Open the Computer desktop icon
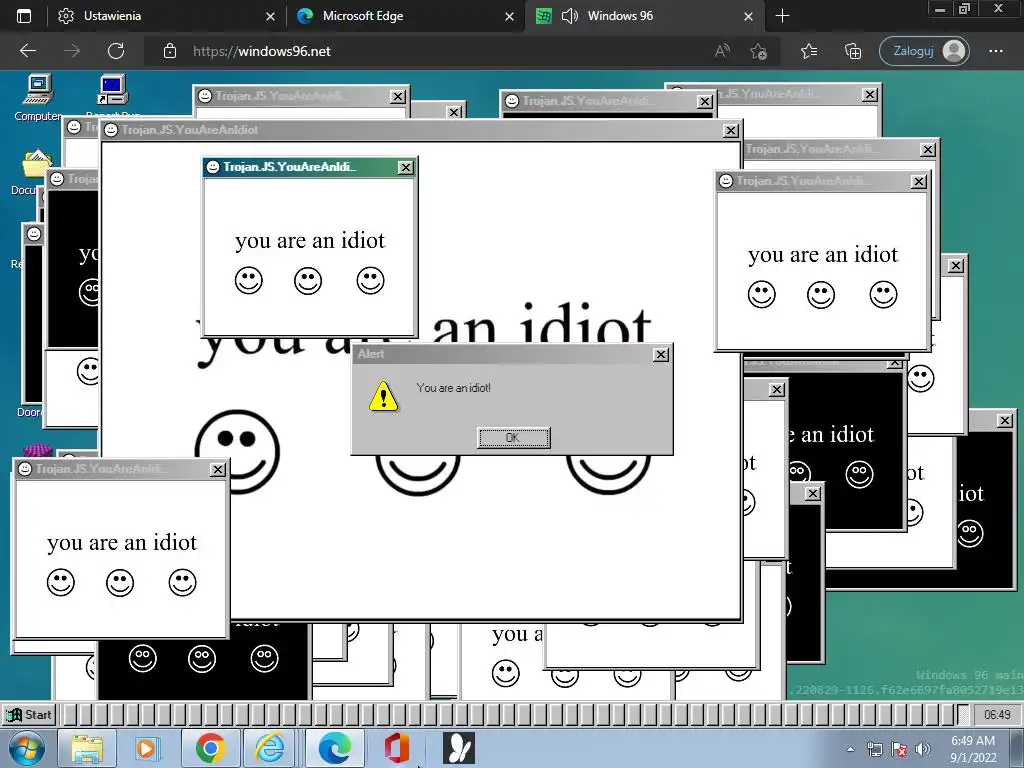Screen dimensions: 1024x768 pos(38,98)
